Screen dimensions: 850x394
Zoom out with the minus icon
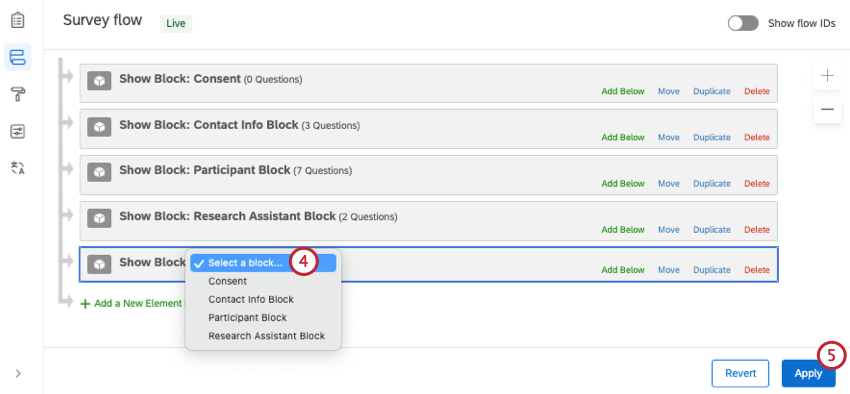tap(827, 109)
